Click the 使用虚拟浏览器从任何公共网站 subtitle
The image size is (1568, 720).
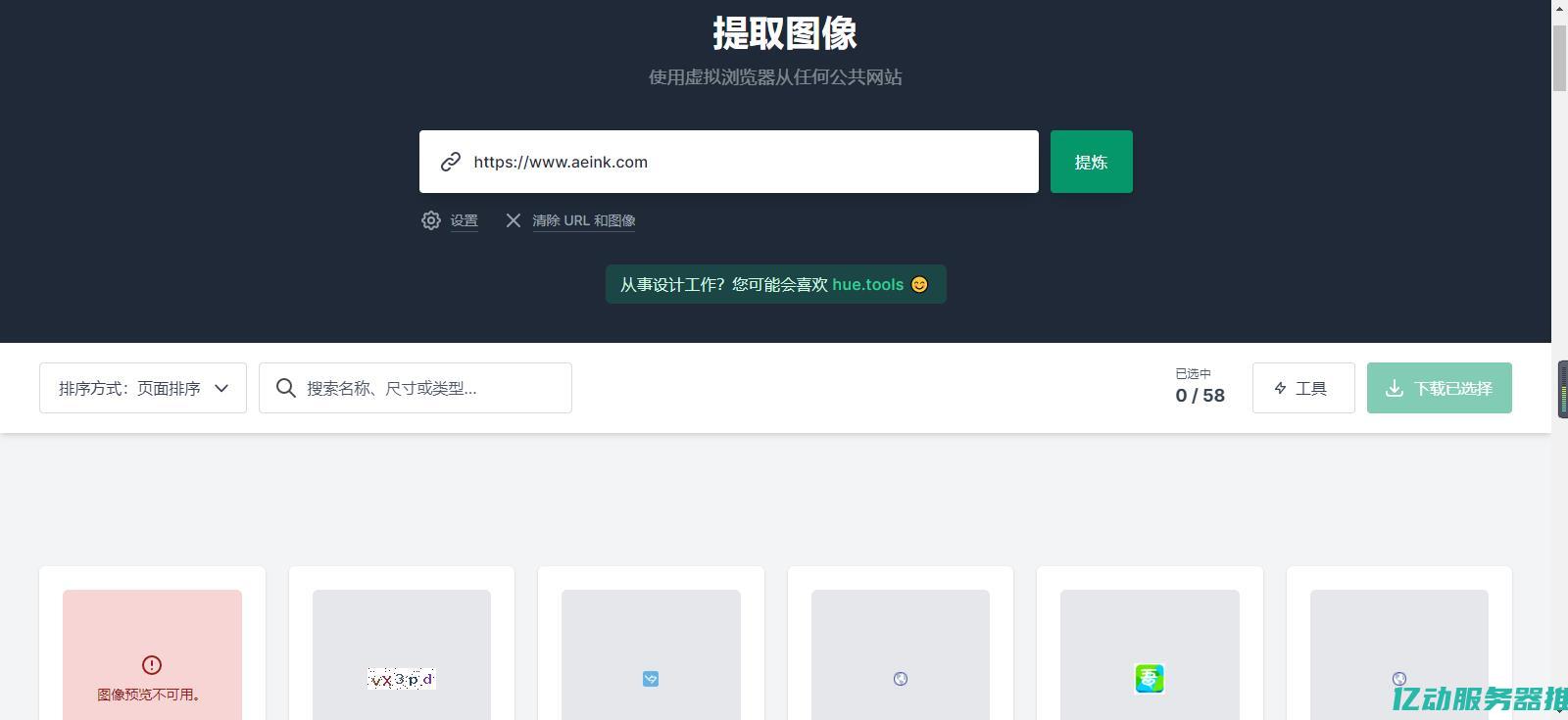pyautogui.click(x=775, y=77)
